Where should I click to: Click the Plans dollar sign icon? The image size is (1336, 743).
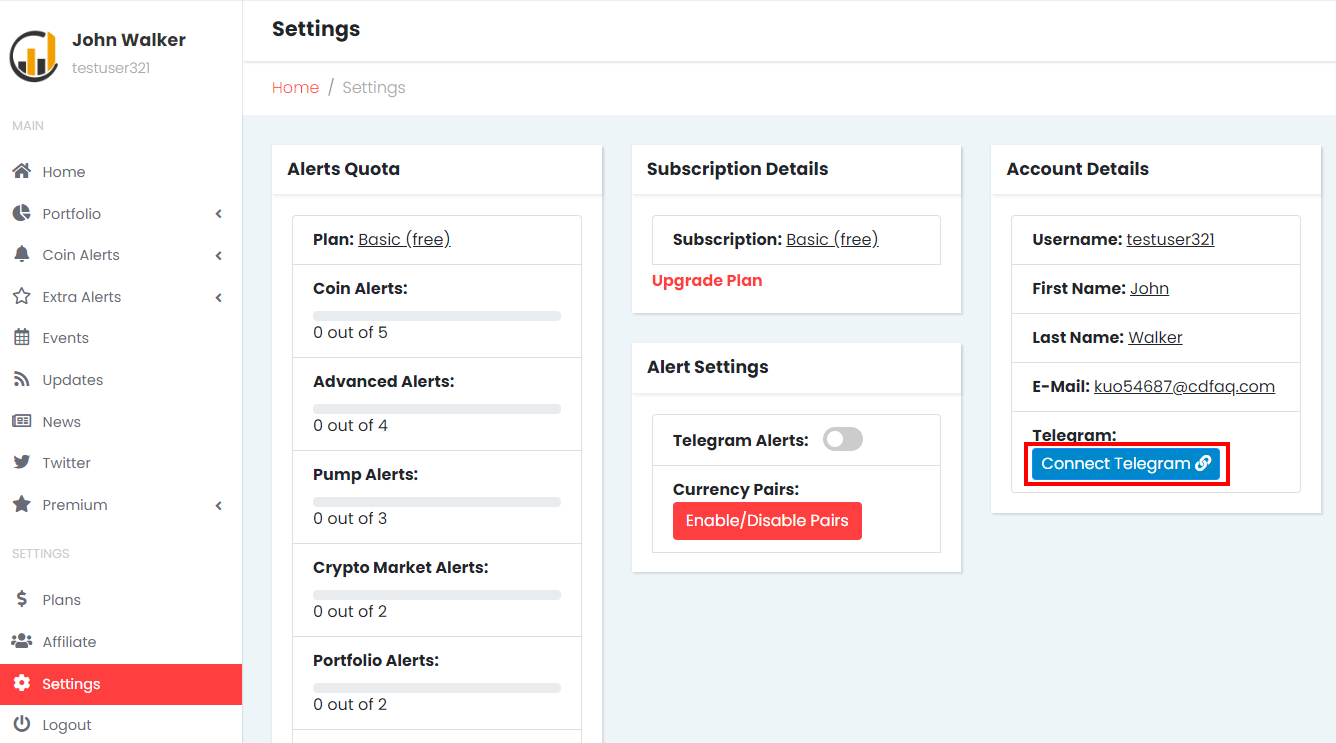point(21,599)
